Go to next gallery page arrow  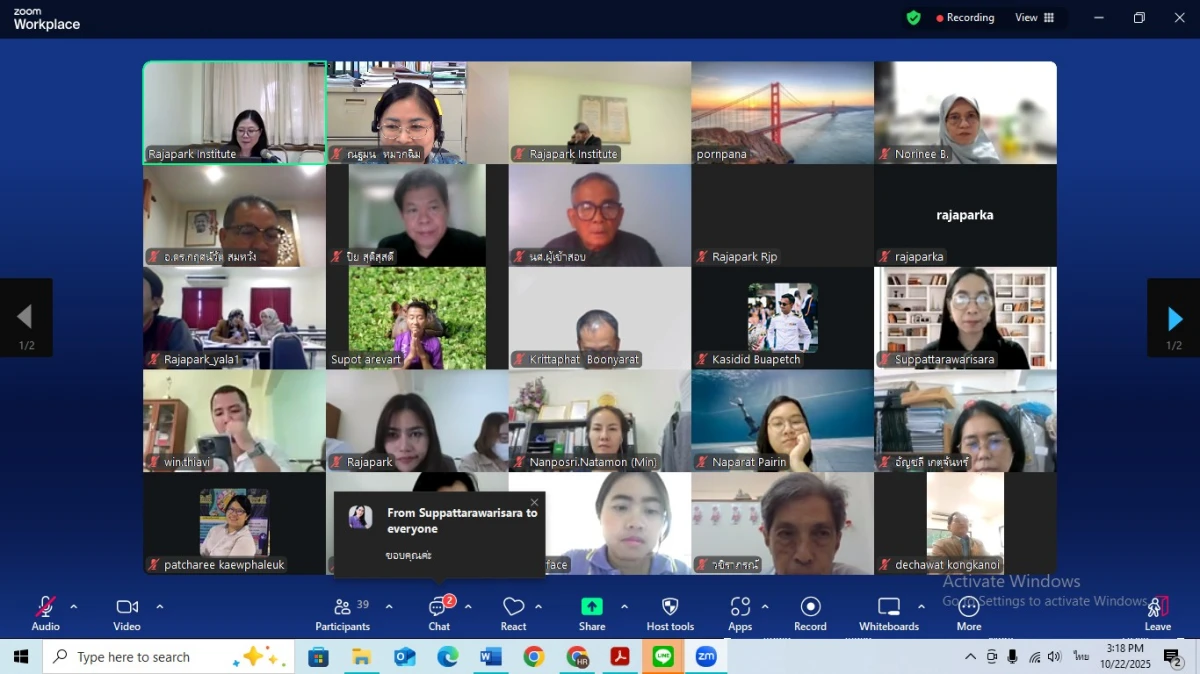[1174, 319]
